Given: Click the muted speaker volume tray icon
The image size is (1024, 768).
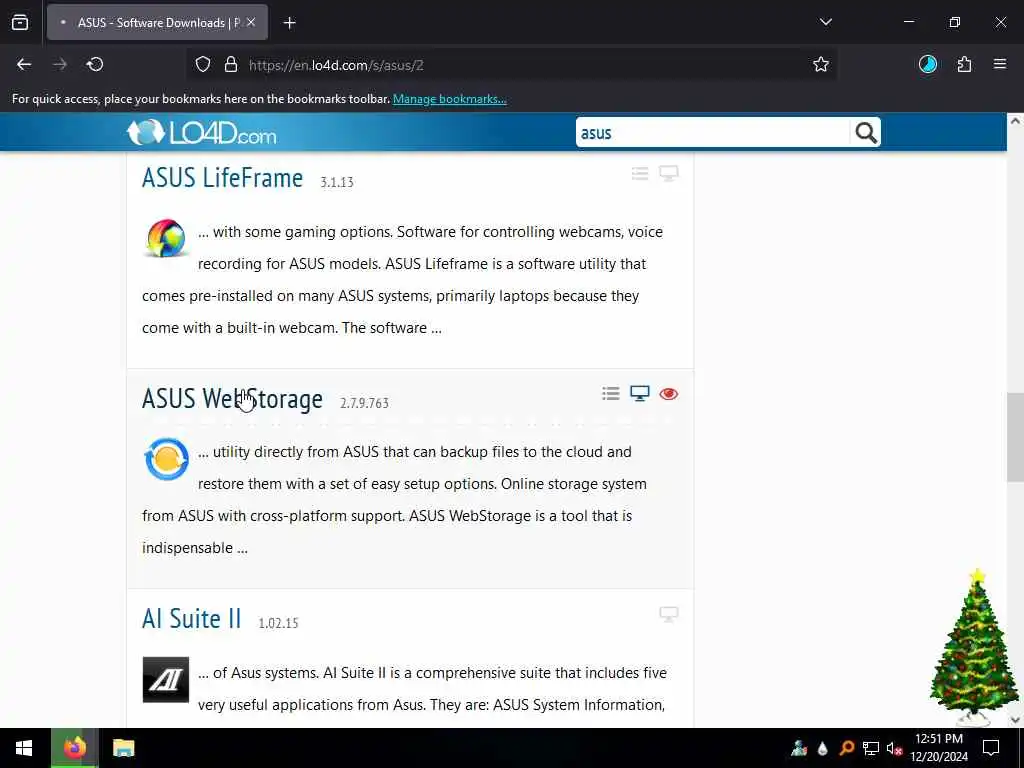Looking at the screenshot, I should tap(894, 748).
